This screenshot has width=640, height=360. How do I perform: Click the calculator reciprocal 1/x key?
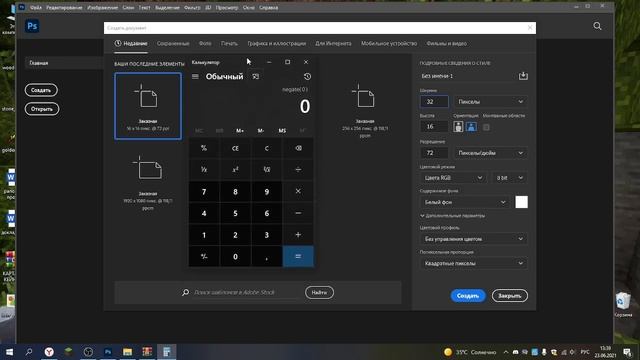point(204,169)
